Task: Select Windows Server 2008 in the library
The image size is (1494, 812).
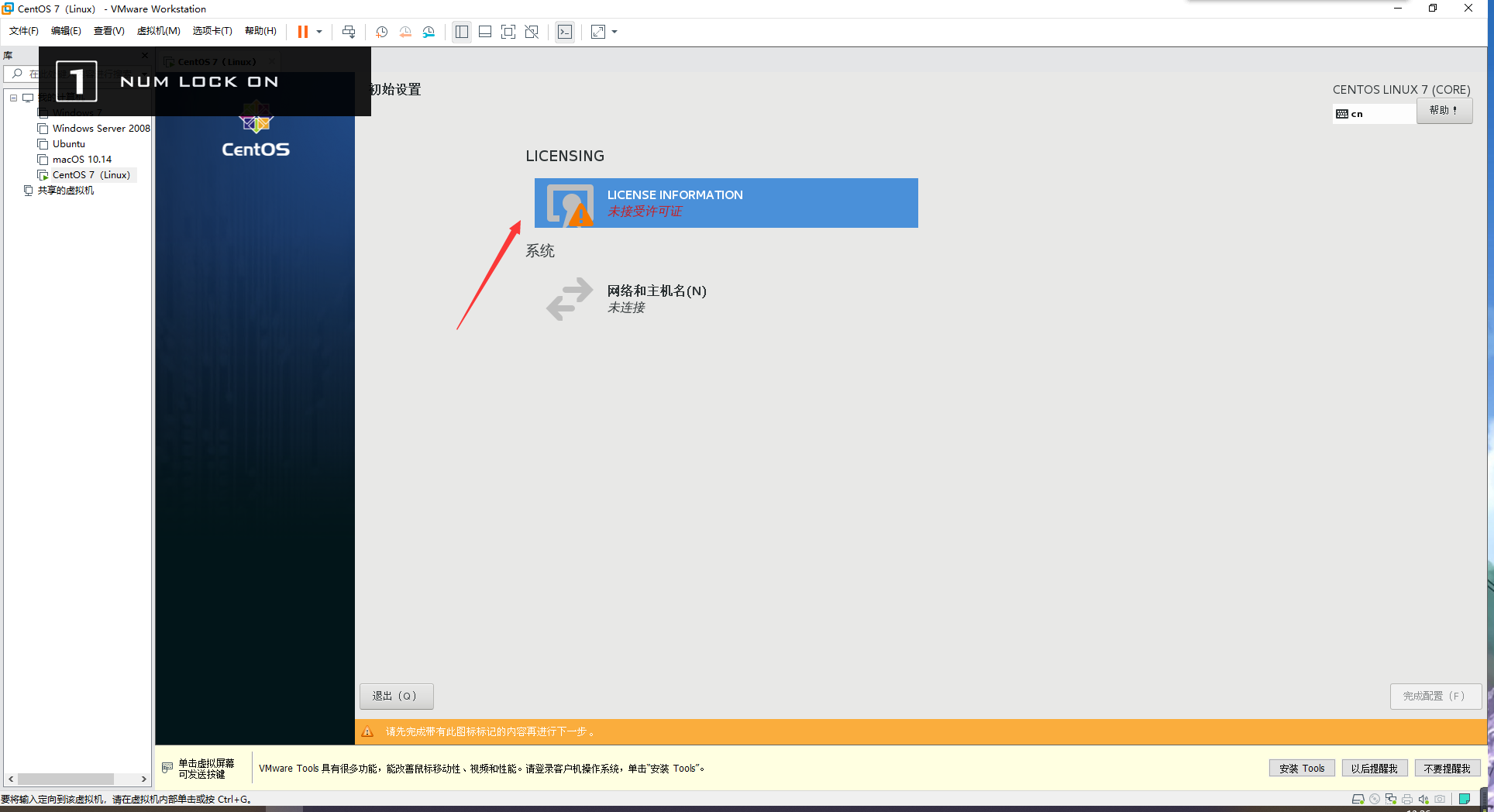Action: [x=102, y=129]
